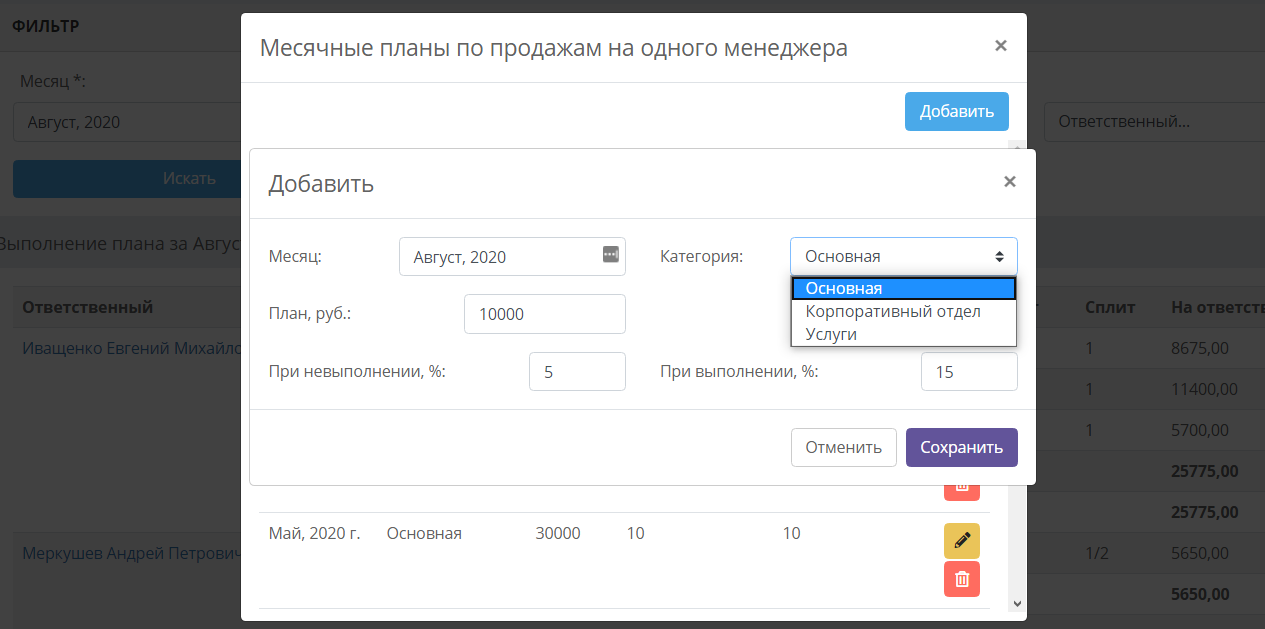Click the ФИЛЬТР panel heading

45,26
